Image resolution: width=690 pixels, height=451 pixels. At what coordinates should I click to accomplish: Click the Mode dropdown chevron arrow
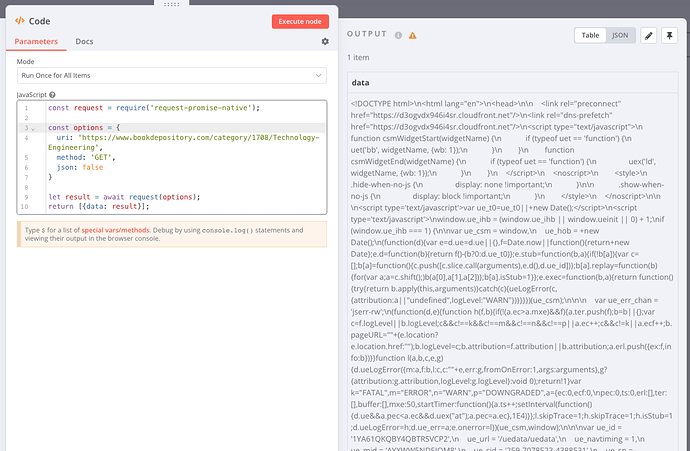(318, 76)
